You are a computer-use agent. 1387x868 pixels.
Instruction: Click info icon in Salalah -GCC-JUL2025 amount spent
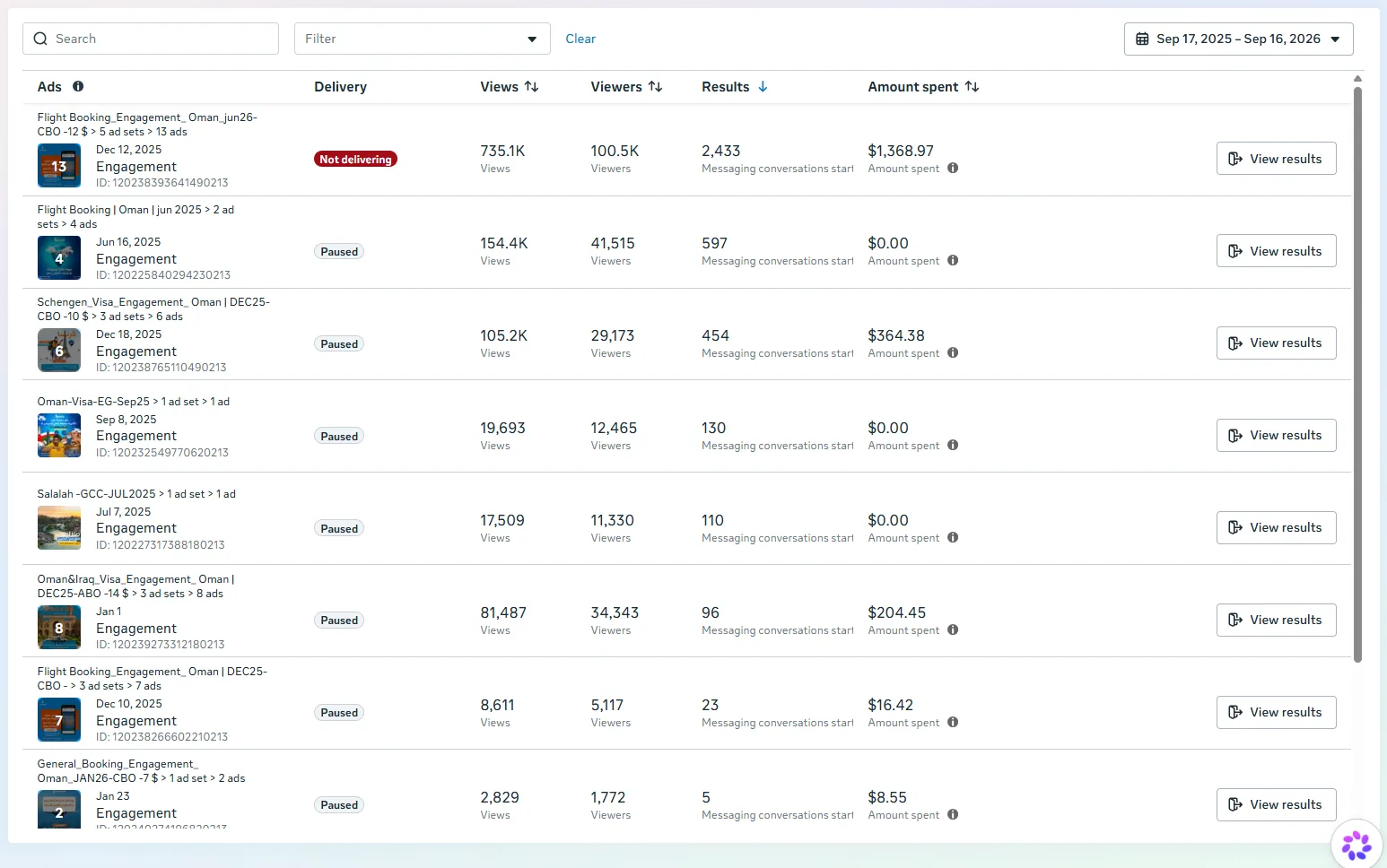(953, 537)
